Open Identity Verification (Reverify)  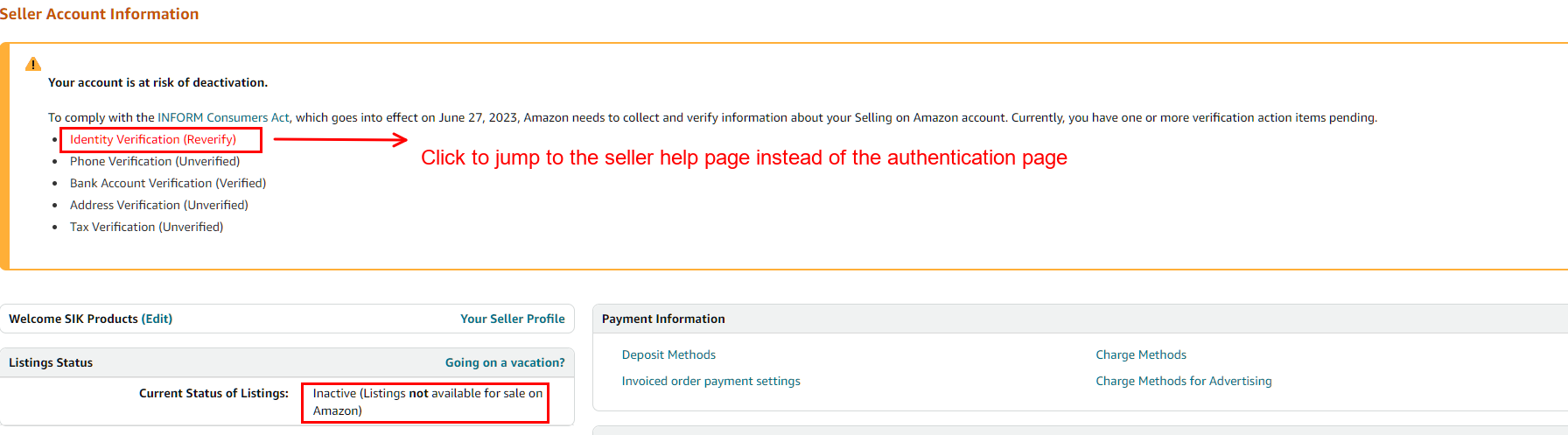(153, 139)
